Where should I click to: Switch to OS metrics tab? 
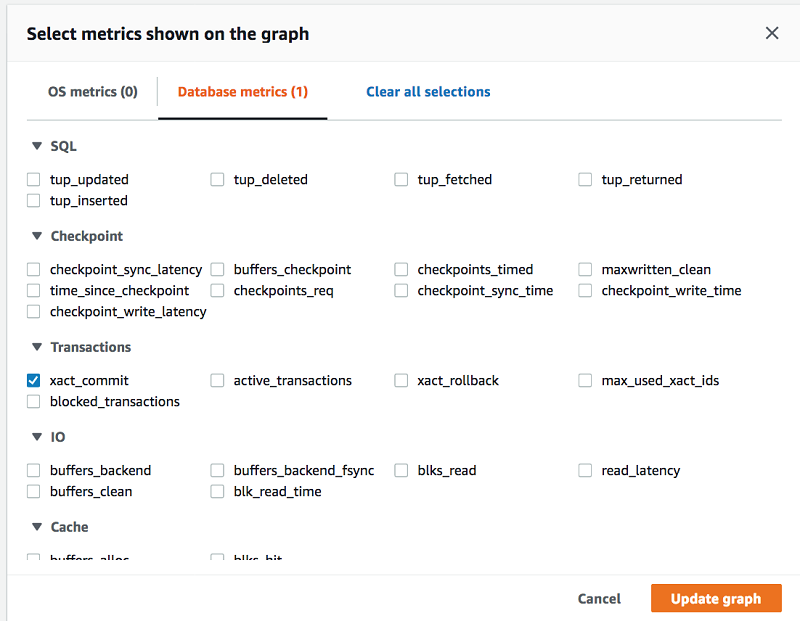coord(92,92)
